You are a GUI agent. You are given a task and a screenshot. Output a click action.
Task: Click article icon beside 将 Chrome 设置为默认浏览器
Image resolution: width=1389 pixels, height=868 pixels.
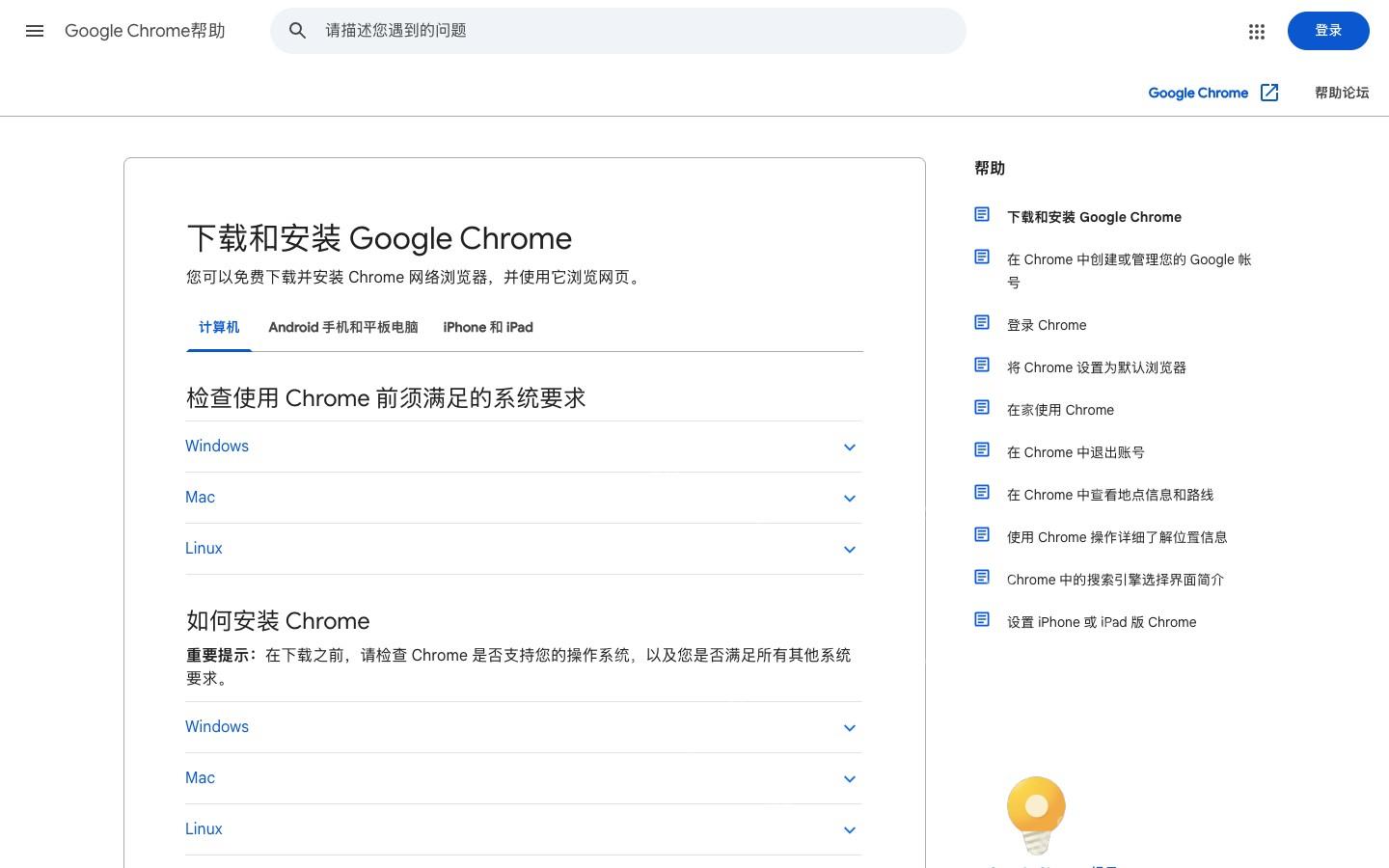click(982, 365)
